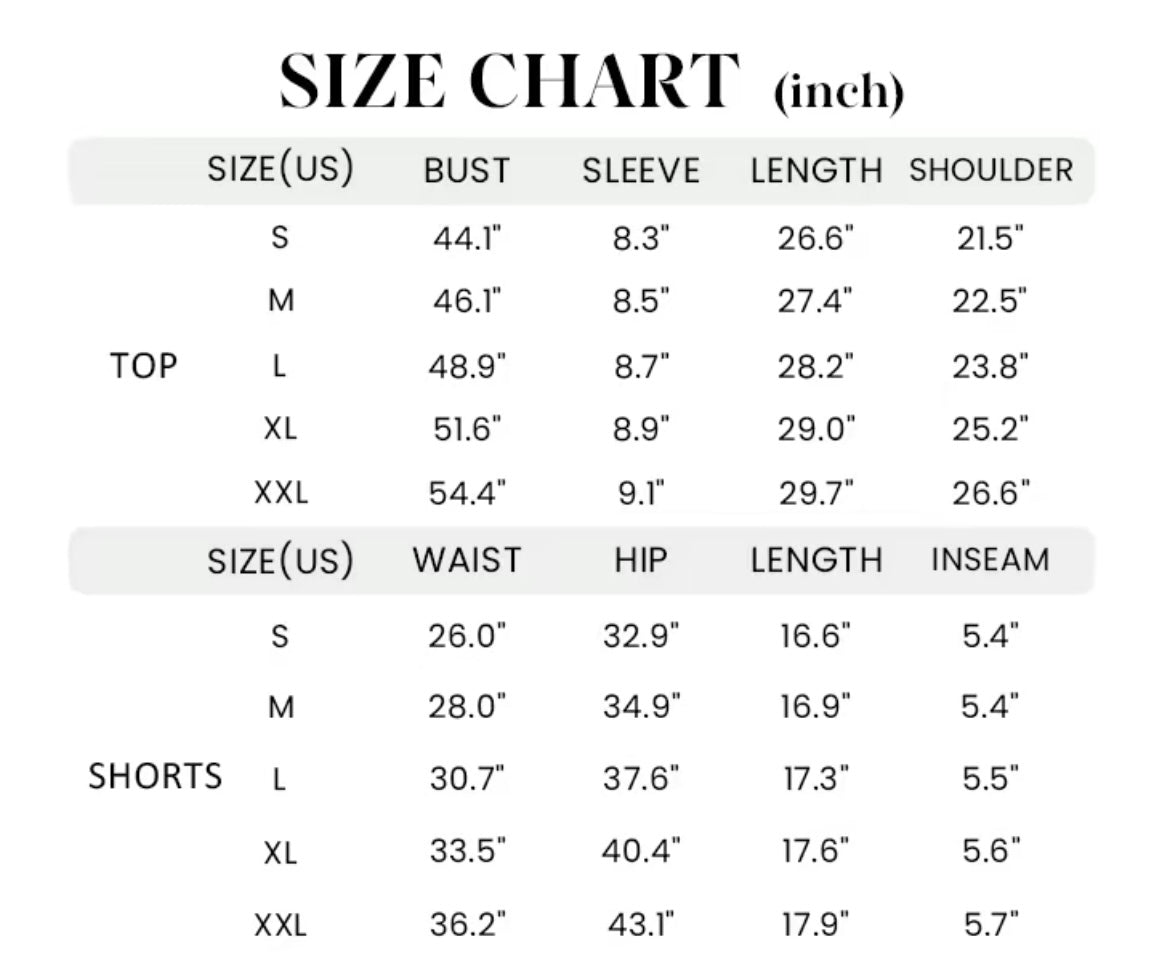Select the WAIST column header
Image resolution: width=1170 pixels, height=980 pixels.
[467, 561]
